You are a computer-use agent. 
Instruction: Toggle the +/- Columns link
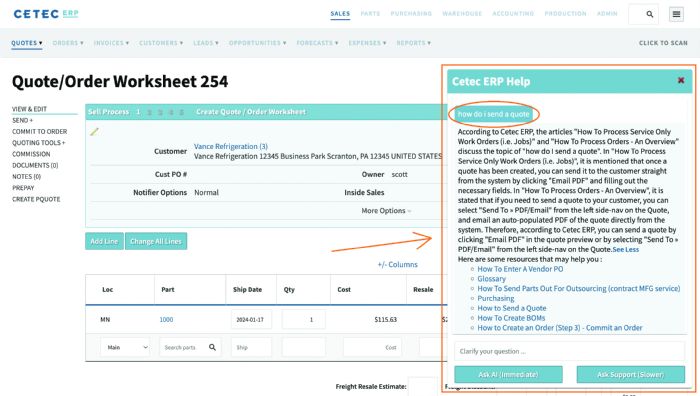(397, 264)
